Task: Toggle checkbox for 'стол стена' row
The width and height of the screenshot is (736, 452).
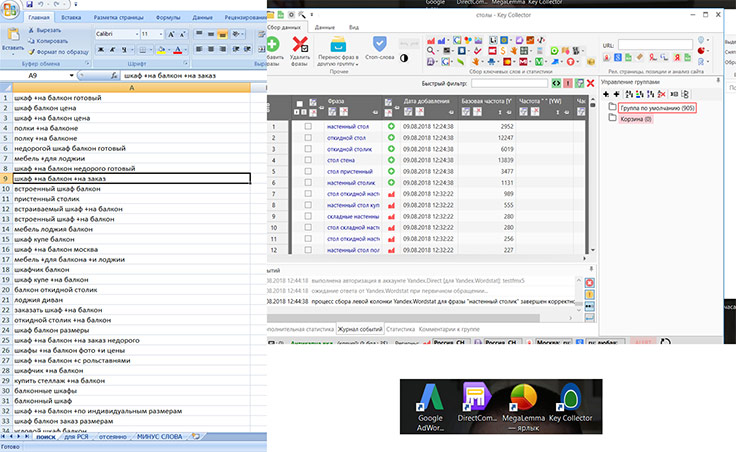Action: (308, 161)
